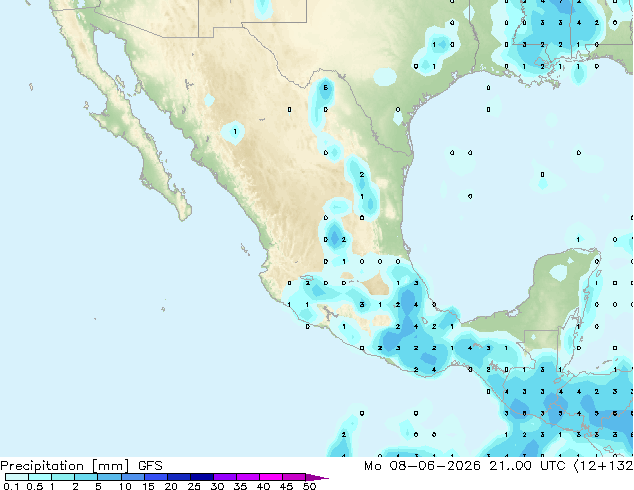Click the 35–40 mm legend color box

[x=248, y=477]
